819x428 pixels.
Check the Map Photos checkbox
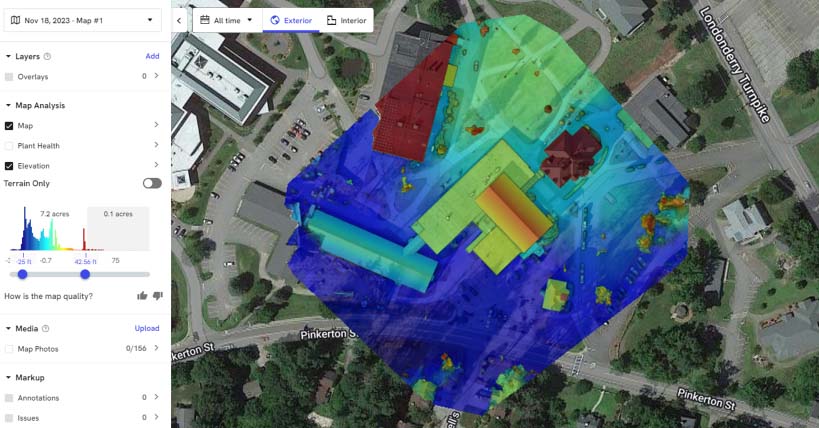point(9,349)
